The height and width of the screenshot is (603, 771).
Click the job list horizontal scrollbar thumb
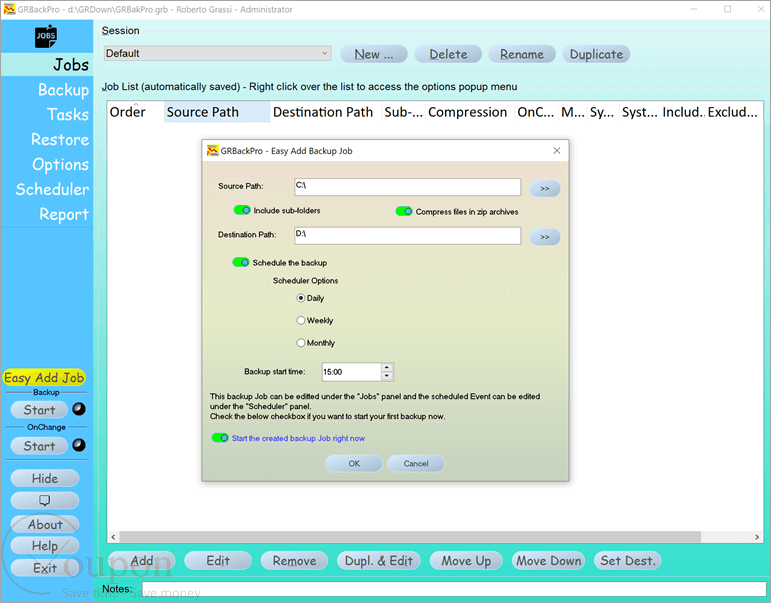410,537
